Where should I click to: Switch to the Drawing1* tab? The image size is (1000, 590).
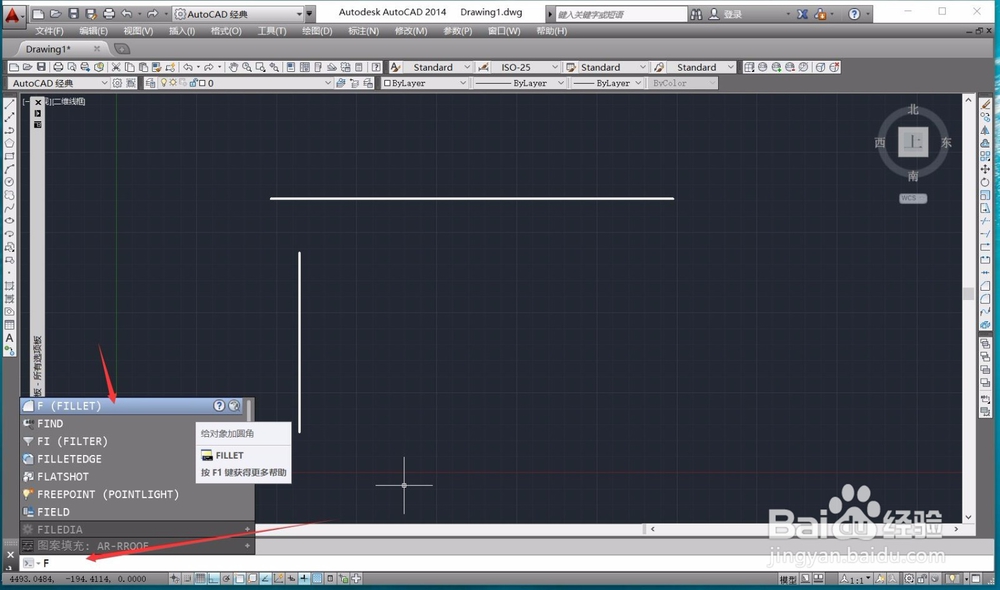48,49
